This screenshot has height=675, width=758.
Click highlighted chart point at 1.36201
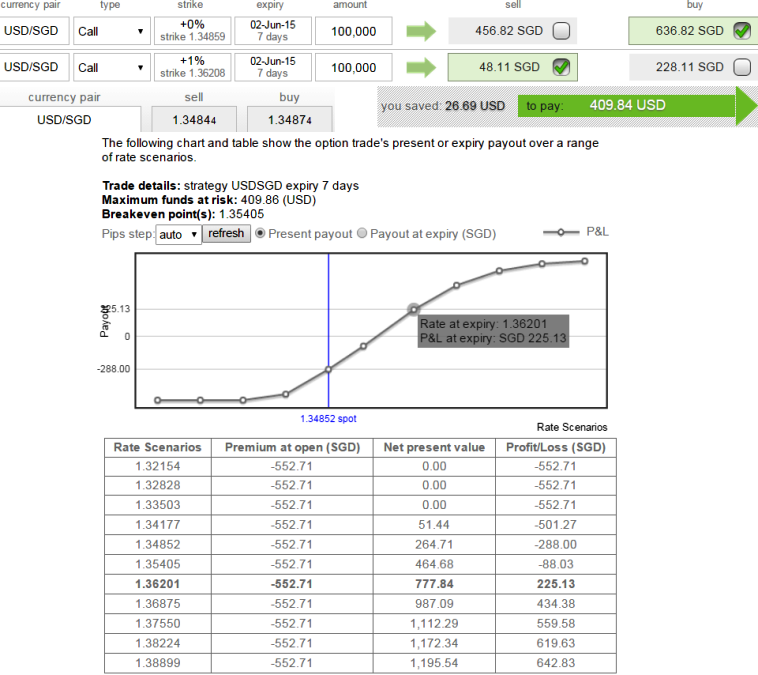(414, 309)
